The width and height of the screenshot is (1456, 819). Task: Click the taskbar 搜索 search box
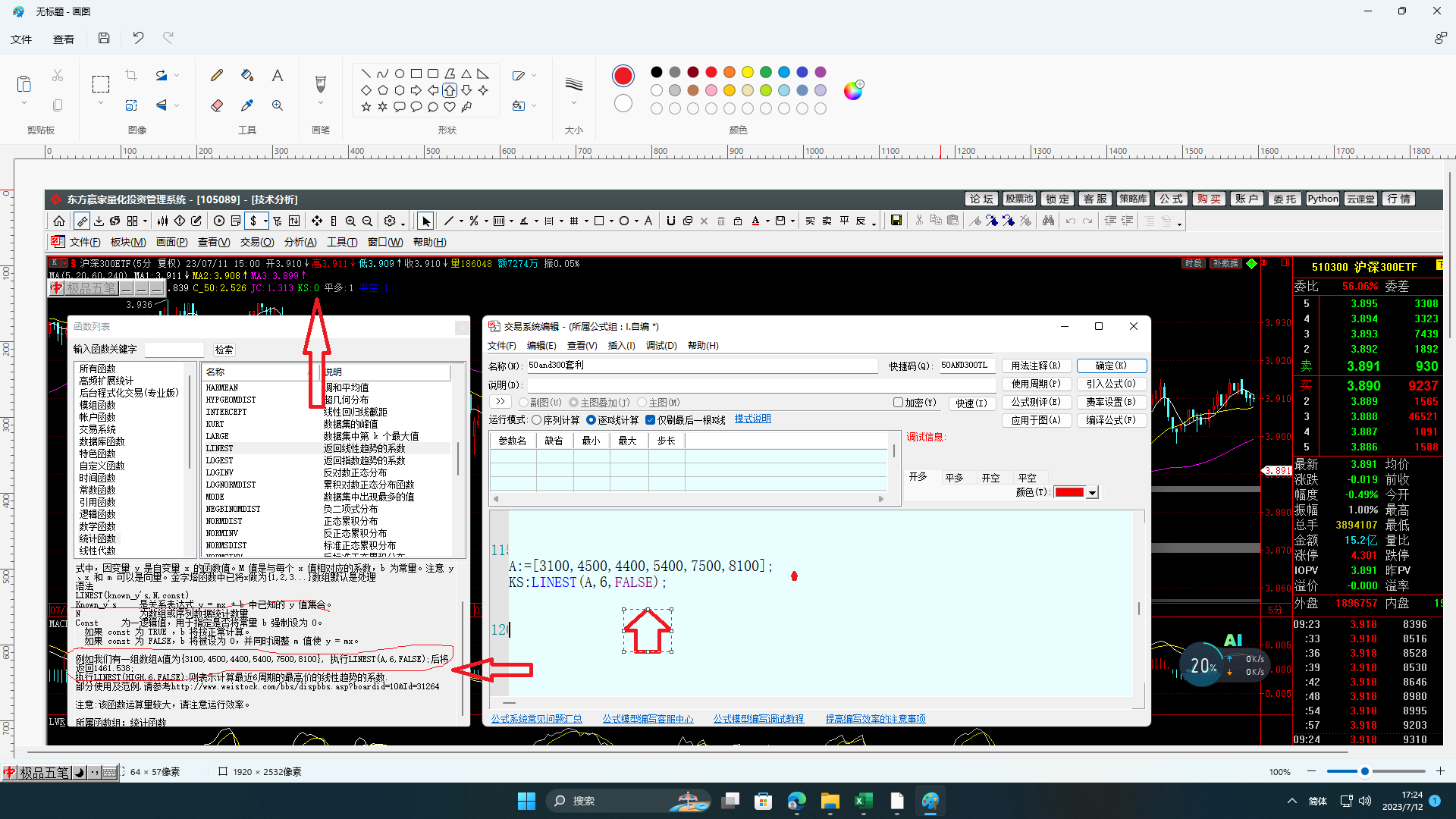click(x=629, y=801)
